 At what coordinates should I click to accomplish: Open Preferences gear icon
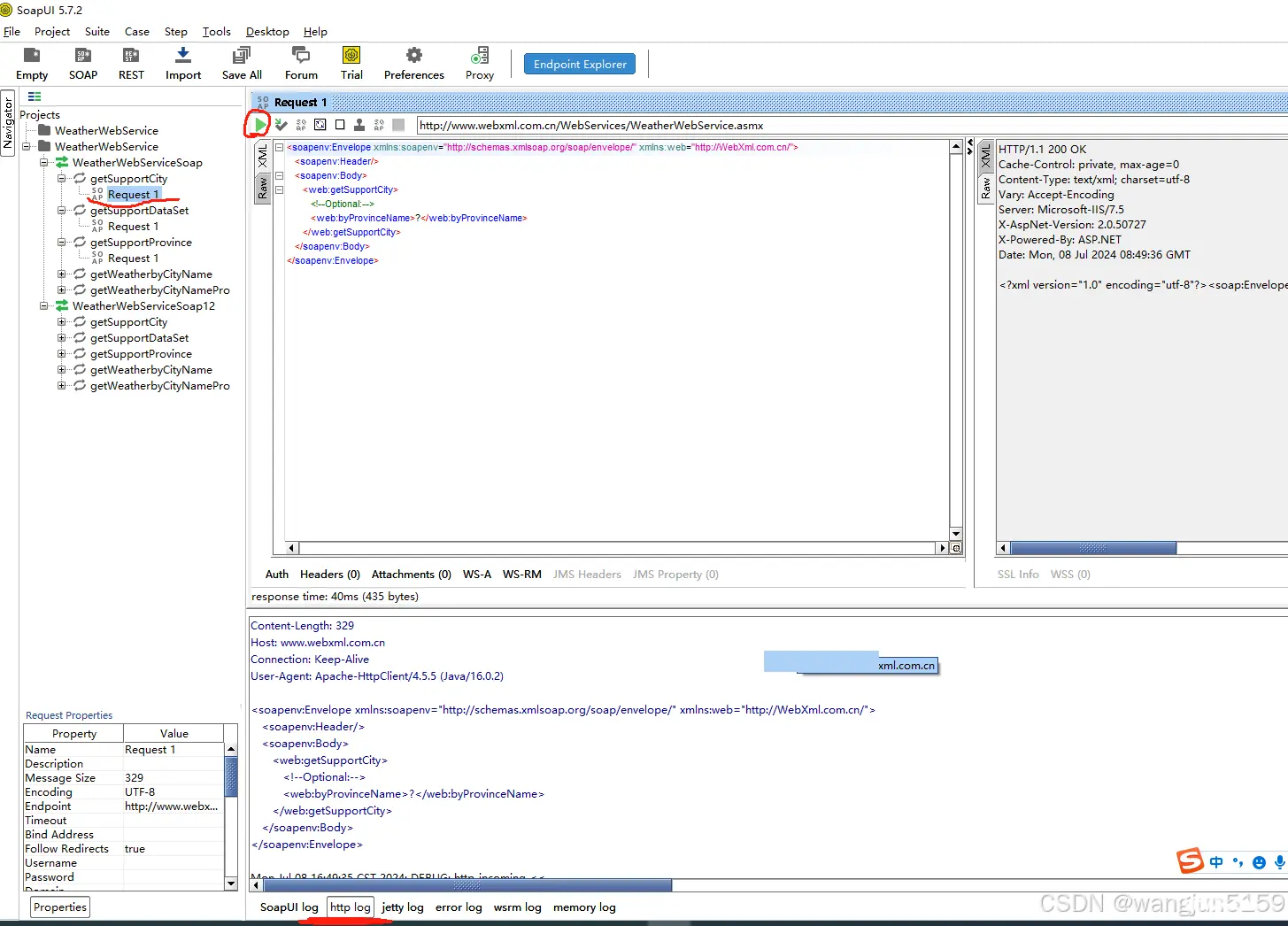click(x=414, y=64)
